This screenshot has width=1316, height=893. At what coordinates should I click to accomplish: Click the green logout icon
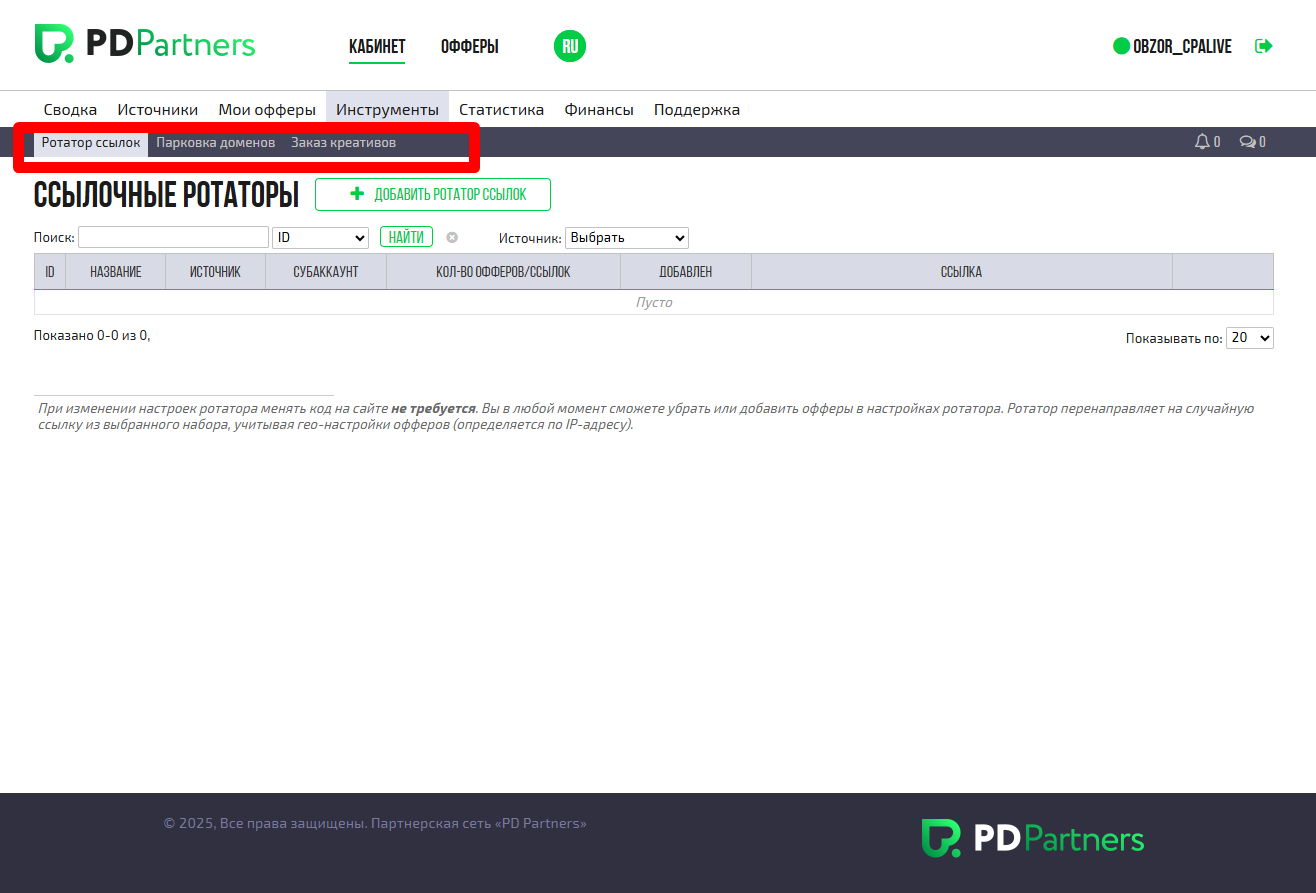coord(1264,46)
